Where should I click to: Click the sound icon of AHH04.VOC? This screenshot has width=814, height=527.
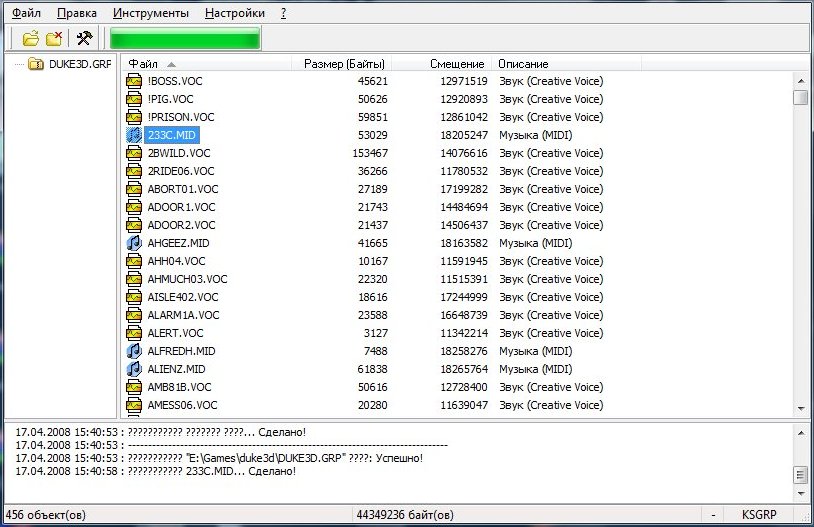point(134,261)
